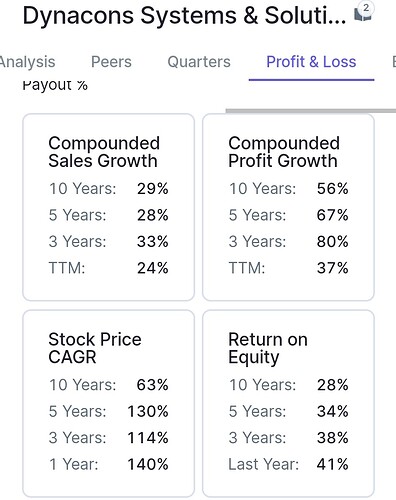Image resolution: width=396 pixels, height=500 pixels.
Task: Select the Profit & Loss tab
Action: [311, 62]
